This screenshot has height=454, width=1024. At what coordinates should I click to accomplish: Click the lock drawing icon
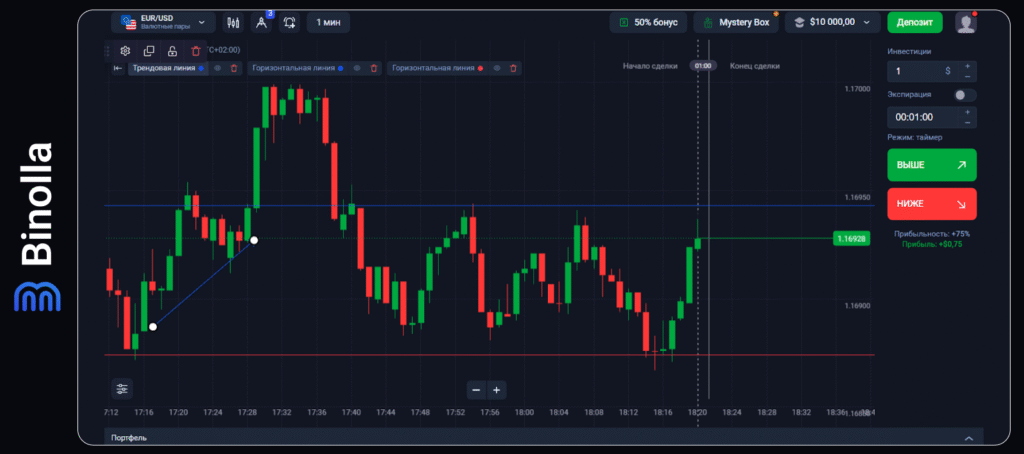pyautogui.click(x=172, y=50)
